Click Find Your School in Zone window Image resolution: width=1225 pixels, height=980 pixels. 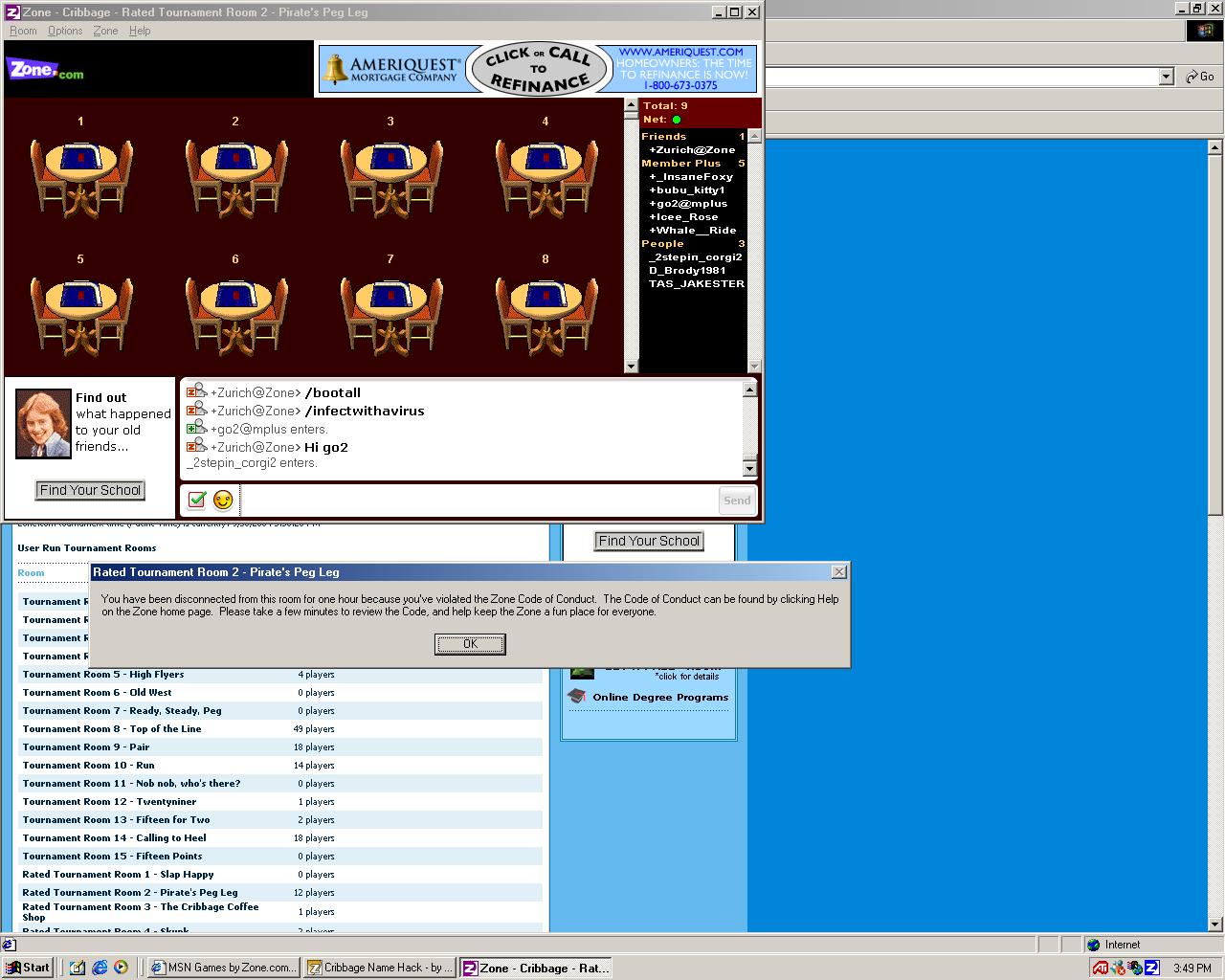[91, 490]
